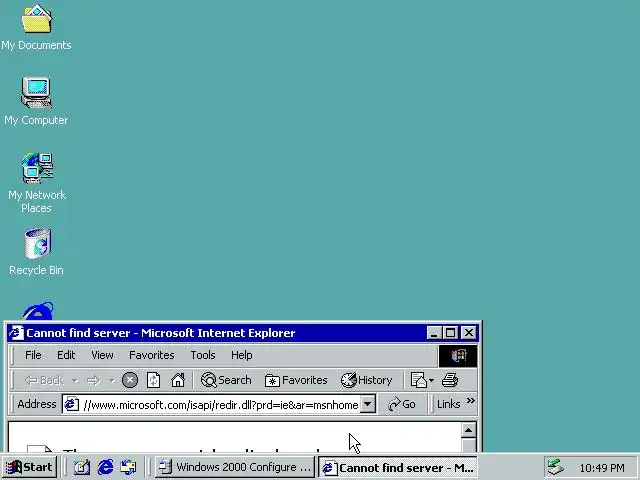This screenshot has height=480, width=640.
Task: Select the My Computer desktop icon
Action: 36,101
